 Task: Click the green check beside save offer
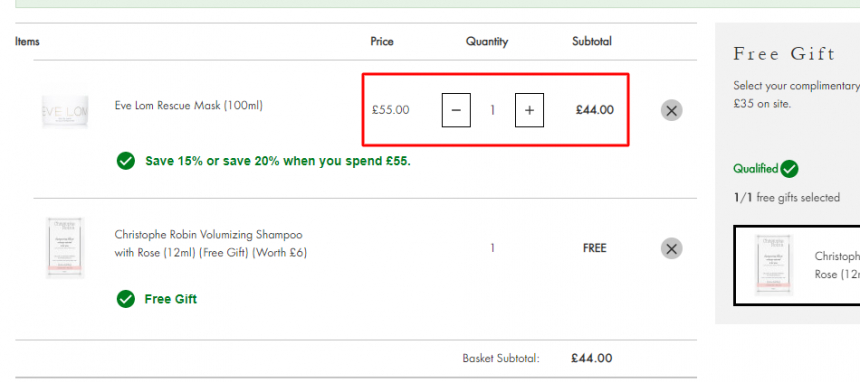click(x=126, y=161)
